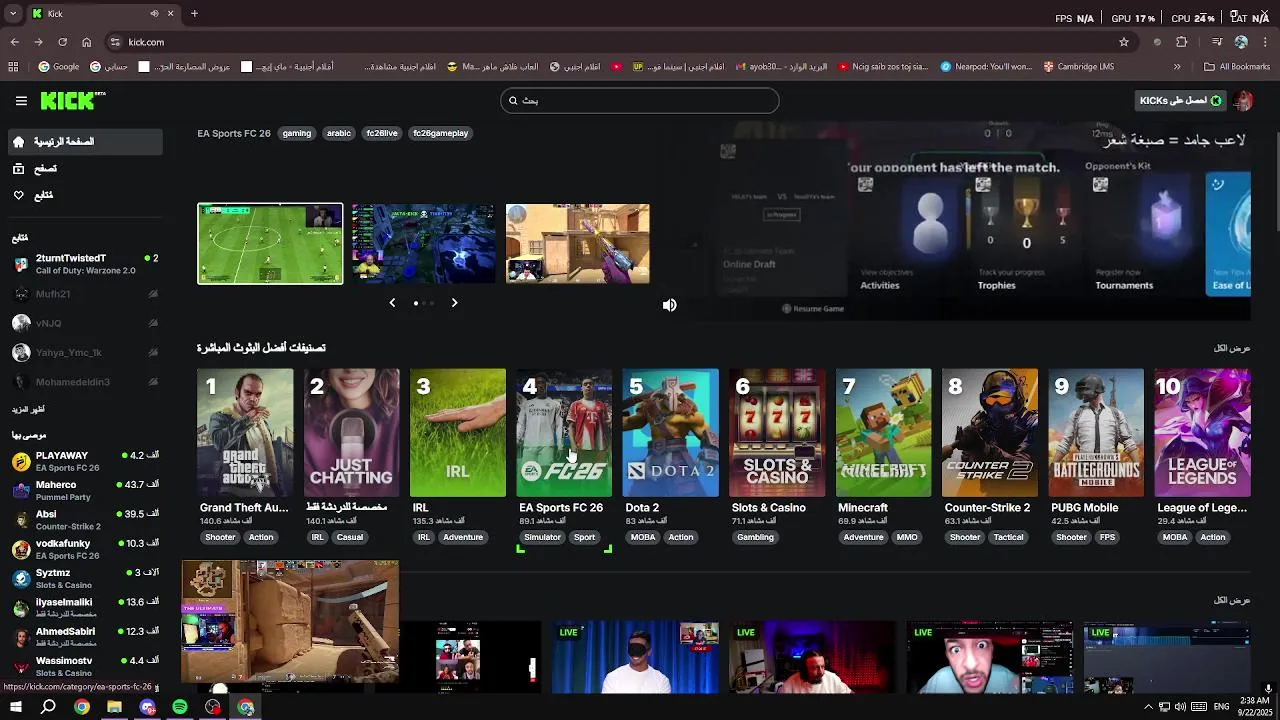1280x720 pixels.
Task: Open All Bookmarks folder
Action: coord(1237,67)
